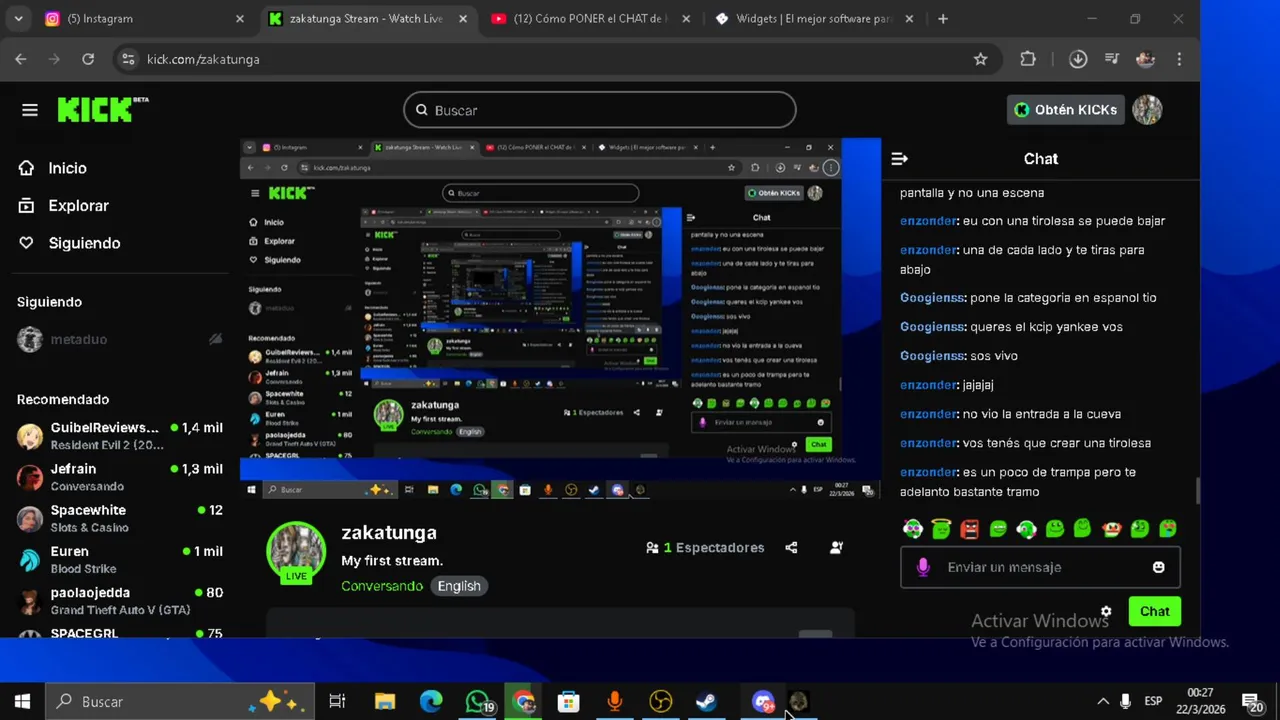Click zakatunga's LIVE avatar
1280x720 pixels.
click(x=296, y=551)
